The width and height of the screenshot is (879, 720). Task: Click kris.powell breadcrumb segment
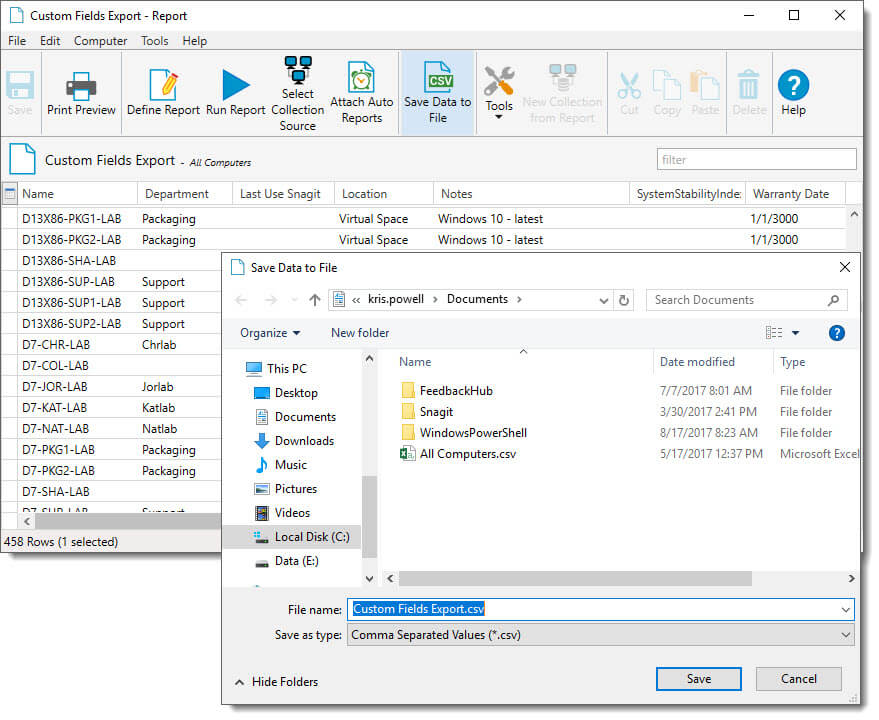coord(396,299)
